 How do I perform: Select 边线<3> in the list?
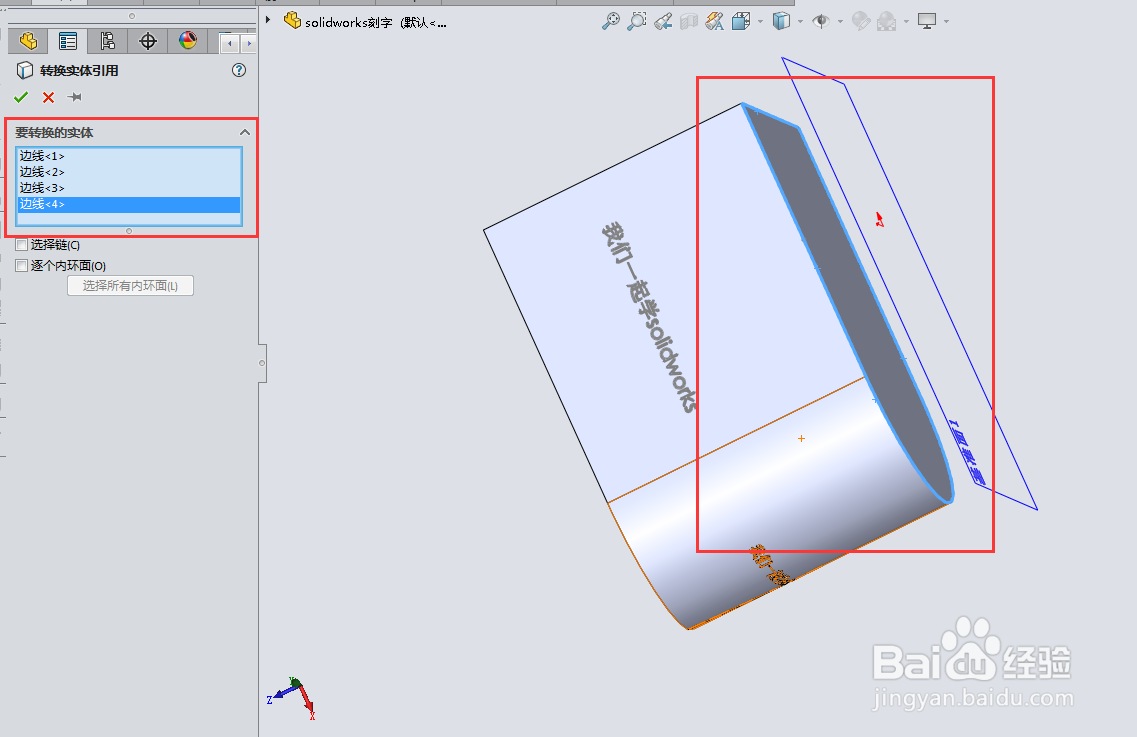(x=128, y=188)
